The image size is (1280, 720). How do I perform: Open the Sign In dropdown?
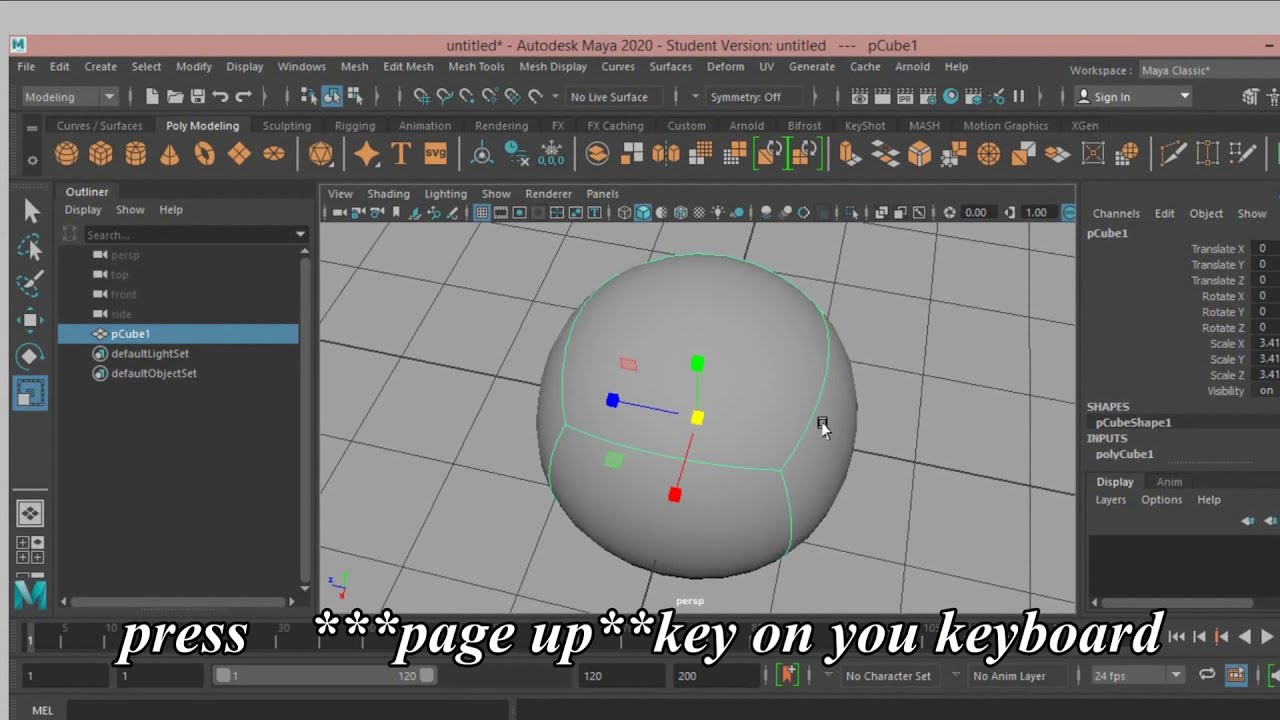tap(1133, 97)
